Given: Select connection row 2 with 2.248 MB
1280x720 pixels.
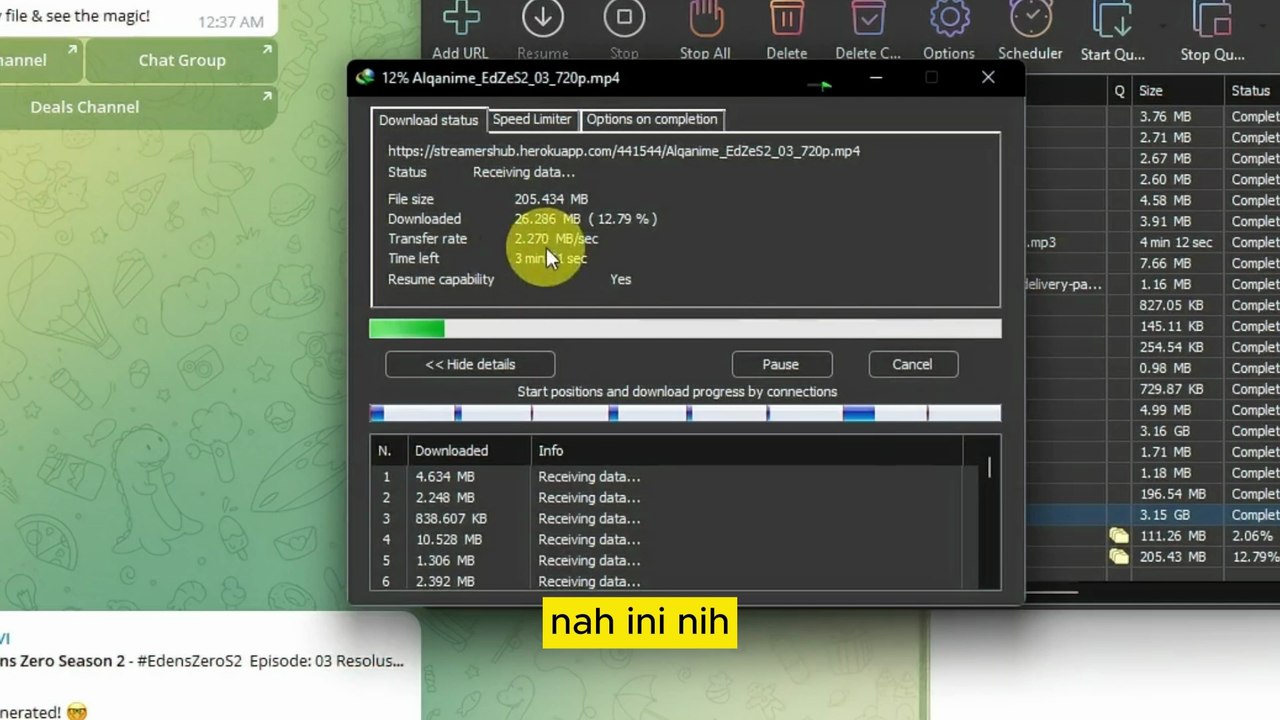Looking at the screenshot, I should [674, 498].
